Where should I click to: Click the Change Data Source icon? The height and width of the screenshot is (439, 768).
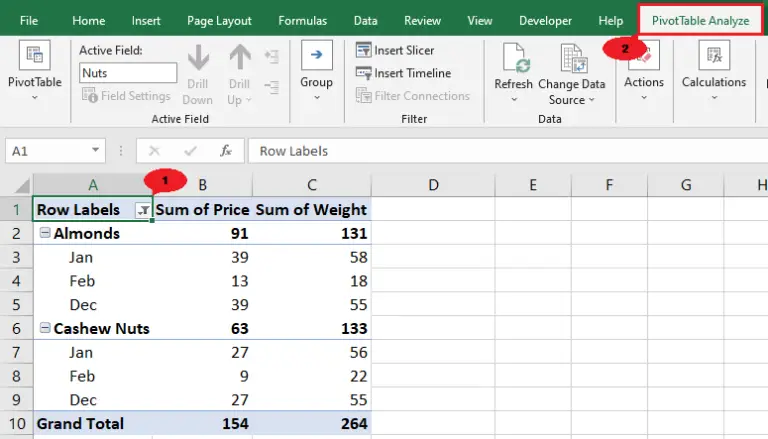point(574,58)
